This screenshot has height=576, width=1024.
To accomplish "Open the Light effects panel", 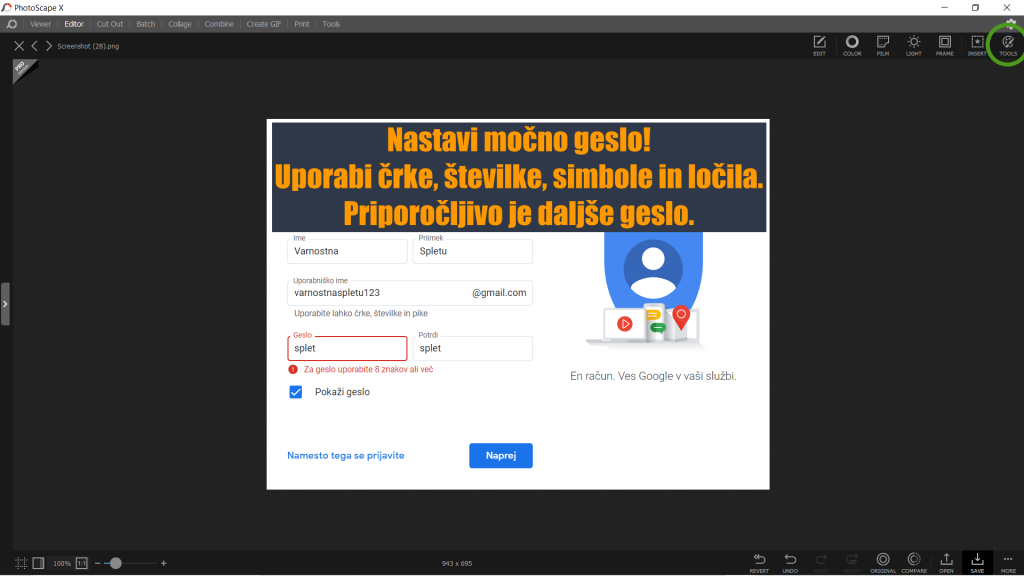I will (914, 45).
